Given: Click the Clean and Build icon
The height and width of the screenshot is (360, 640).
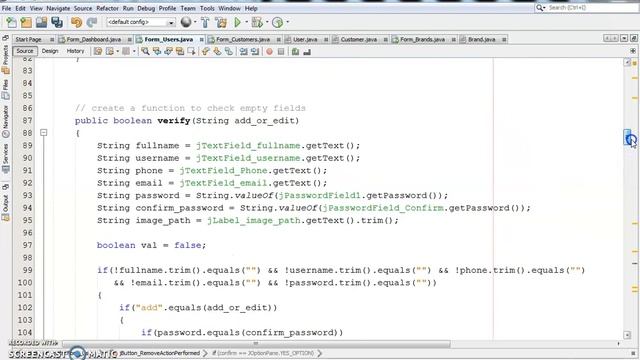Looking at the screenshot, I should point(221,22).
